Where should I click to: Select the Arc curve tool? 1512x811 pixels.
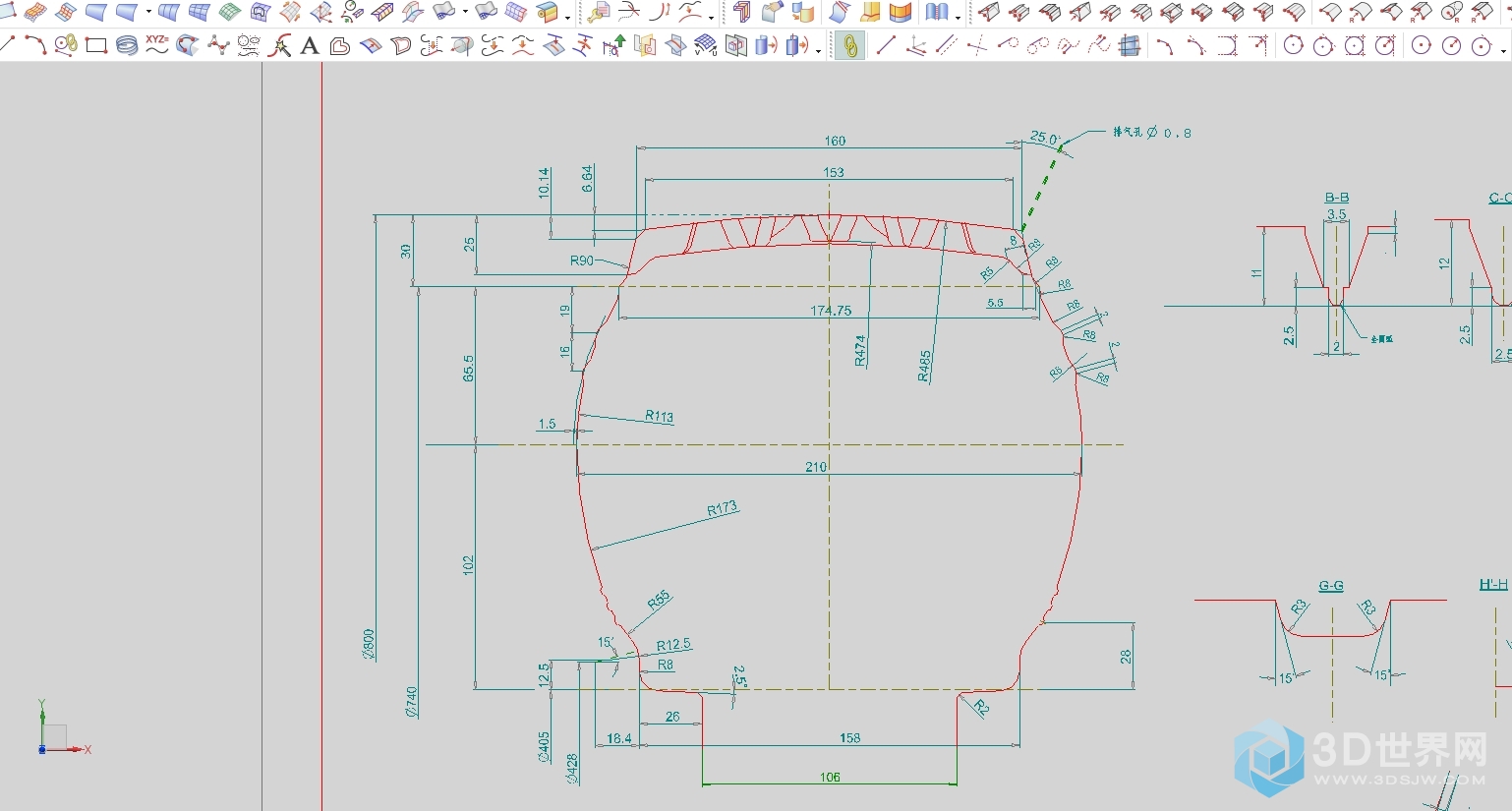point(35,45)
